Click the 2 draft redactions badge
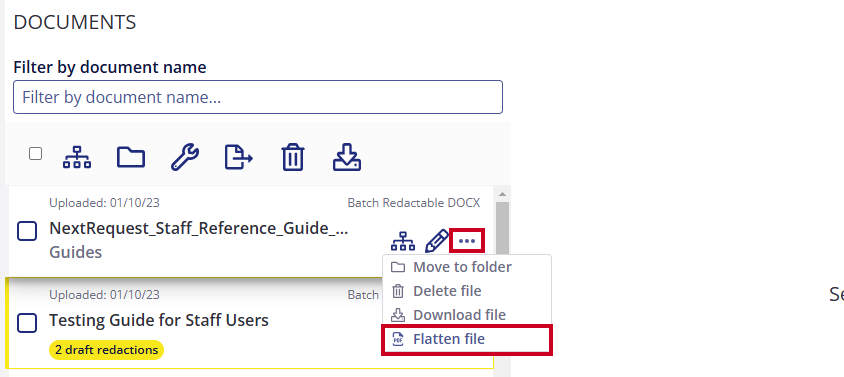 pyautogui.click(x=107, y=350)
